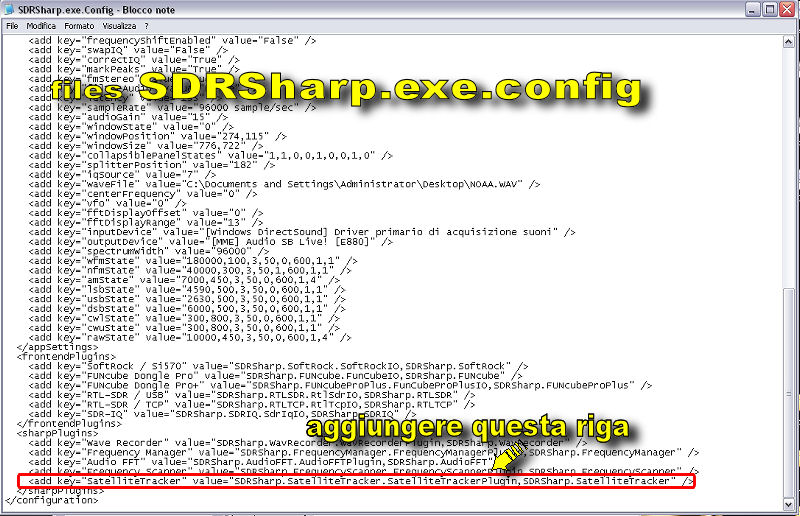Click the "usbState" line
800x516 pixels.
pos(187,299)
